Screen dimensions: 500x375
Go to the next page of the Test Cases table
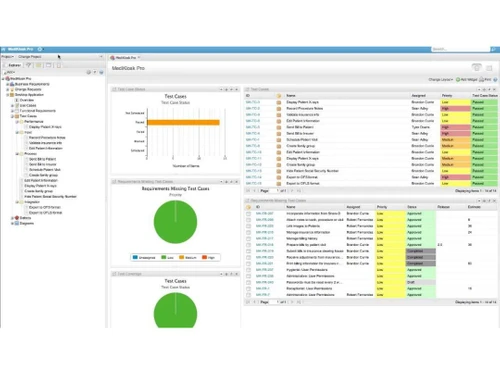coord(292,191)
